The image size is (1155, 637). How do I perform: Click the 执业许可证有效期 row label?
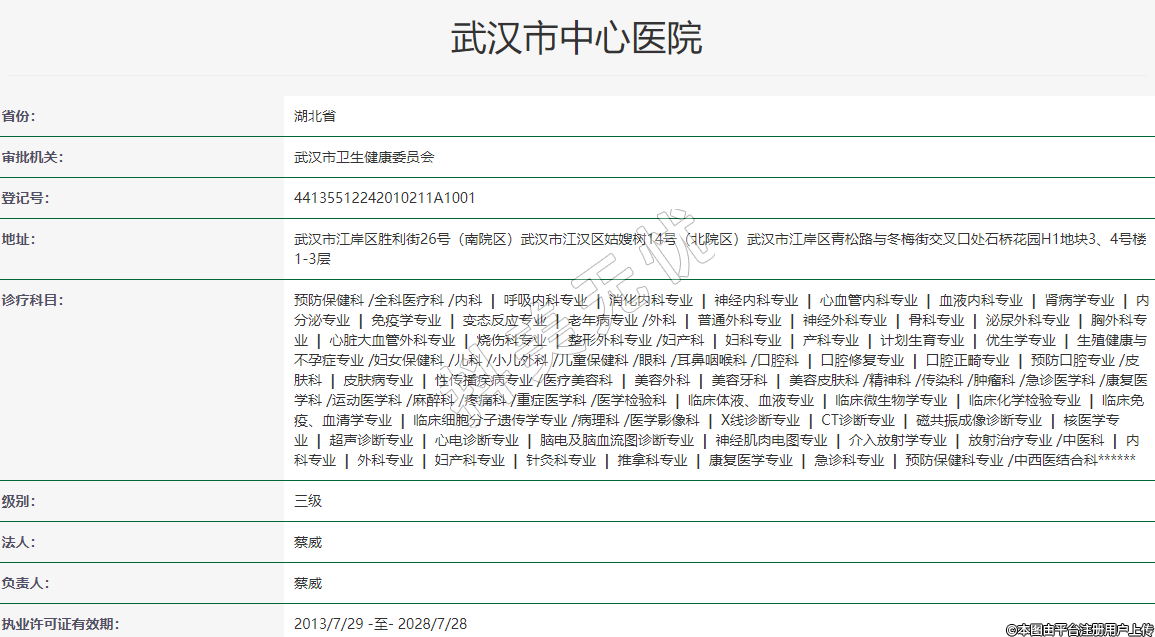(x=60, y=624)
